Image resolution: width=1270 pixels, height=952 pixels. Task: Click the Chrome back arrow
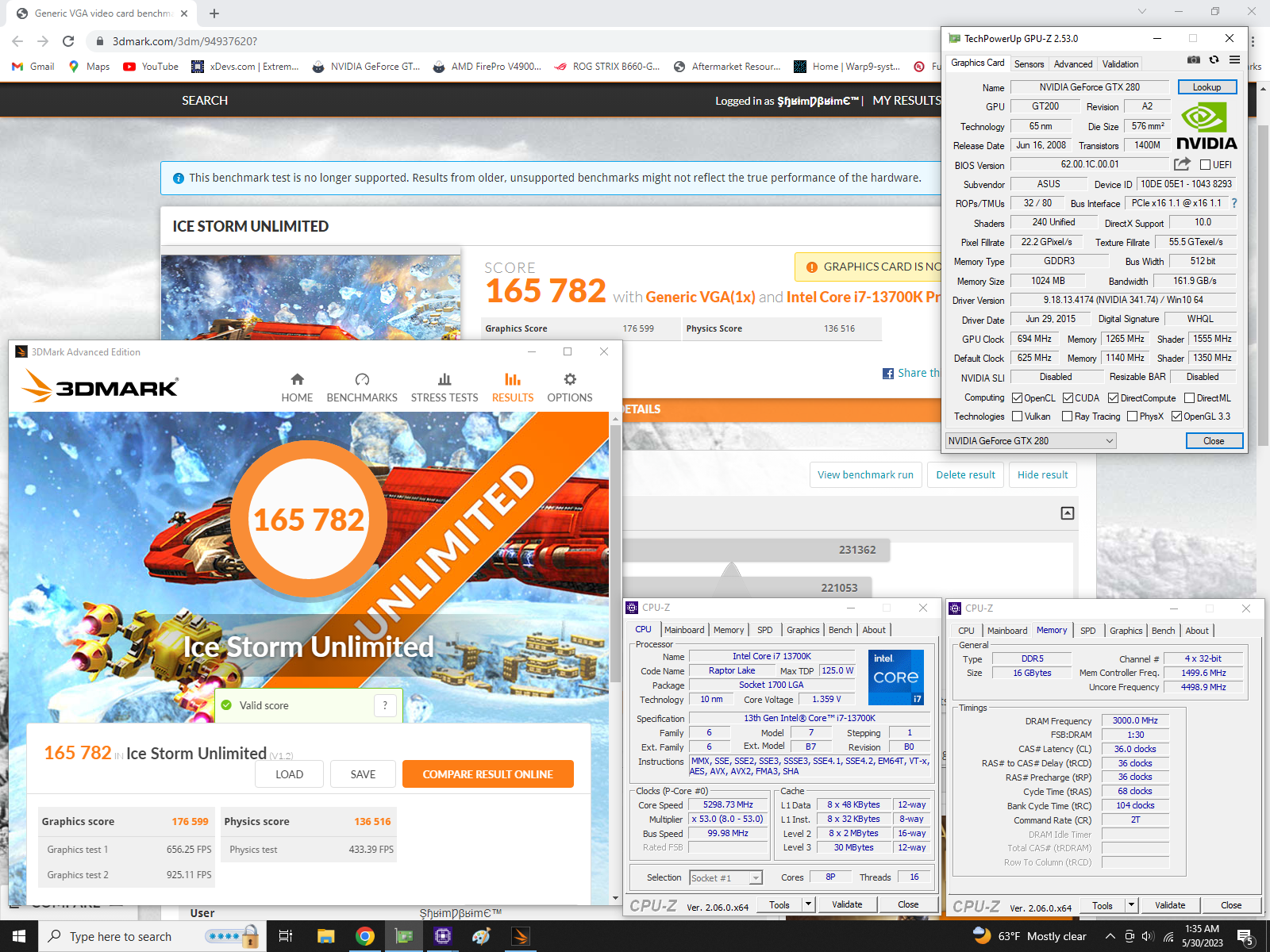coord(17,41)
